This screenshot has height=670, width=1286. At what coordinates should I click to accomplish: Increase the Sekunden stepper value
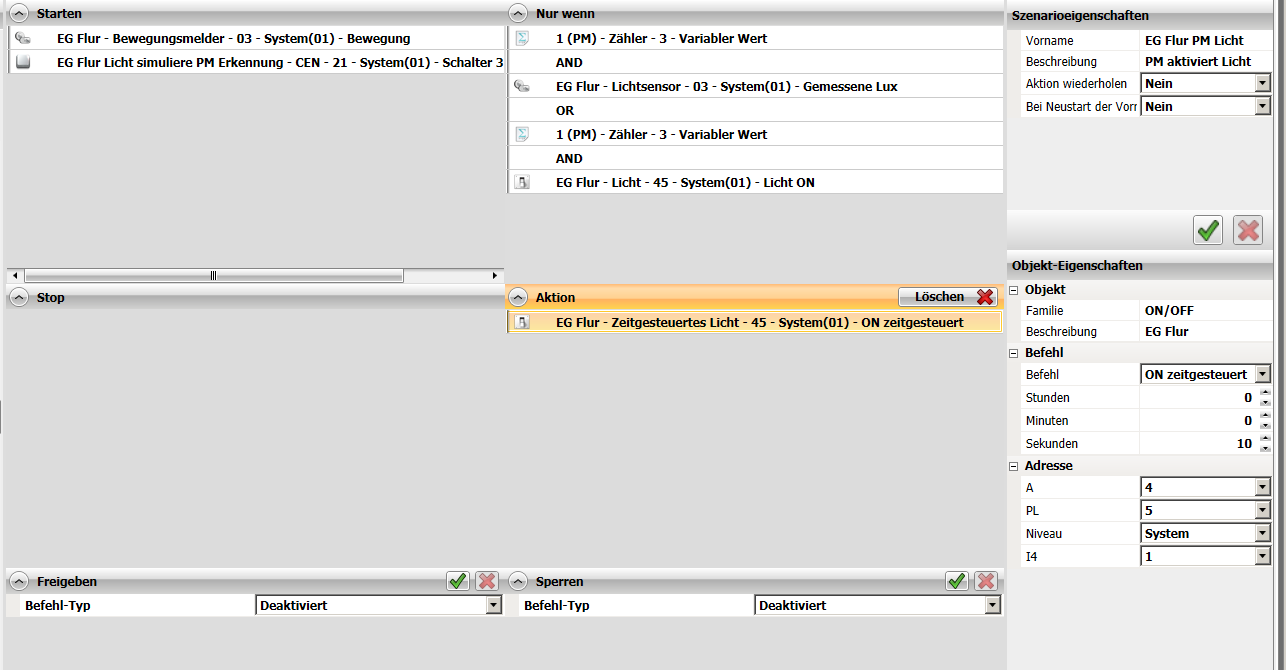point(1265,438)
